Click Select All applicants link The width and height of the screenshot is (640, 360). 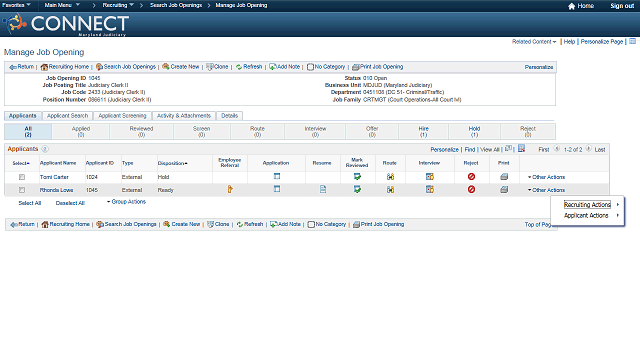coord(29,203)
